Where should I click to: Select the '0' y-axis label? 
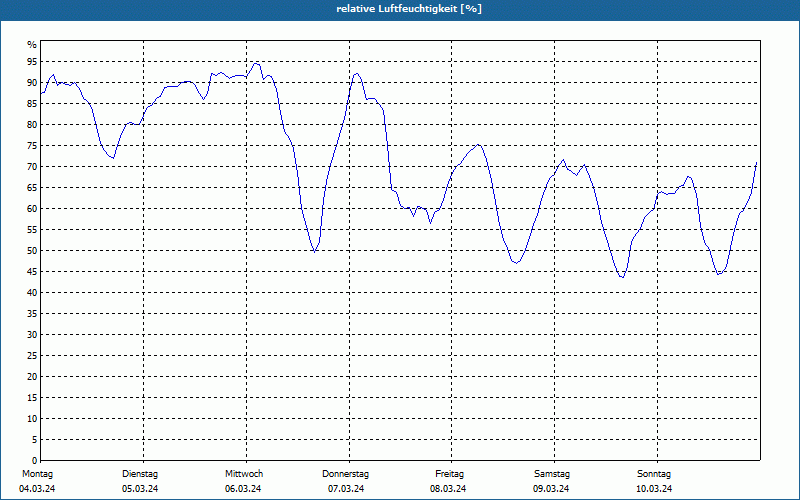pyautogui.click(x=35, y=461)
